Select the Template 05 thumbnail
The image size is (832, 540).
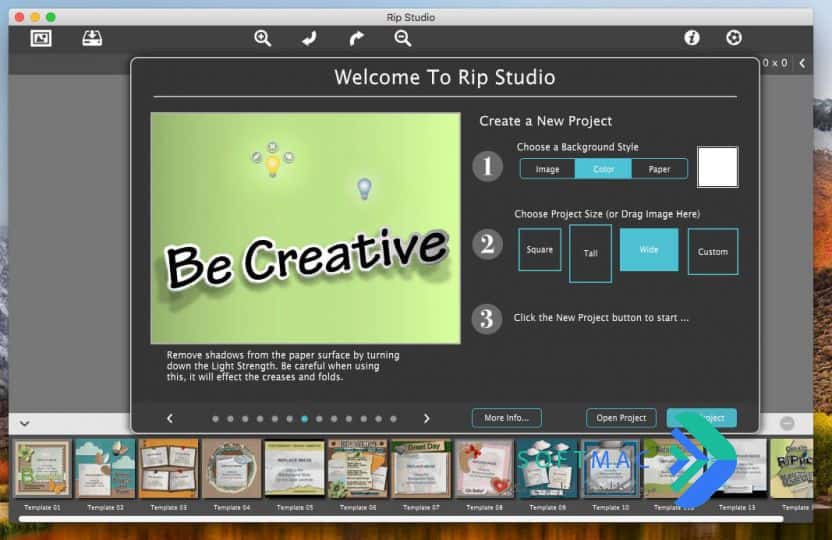[294, 468]
